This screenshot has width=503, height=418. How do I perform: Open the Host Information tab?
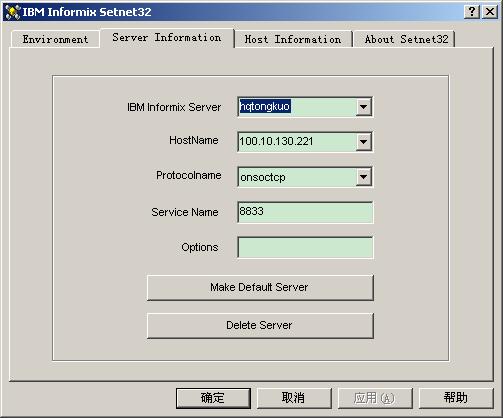293,39
